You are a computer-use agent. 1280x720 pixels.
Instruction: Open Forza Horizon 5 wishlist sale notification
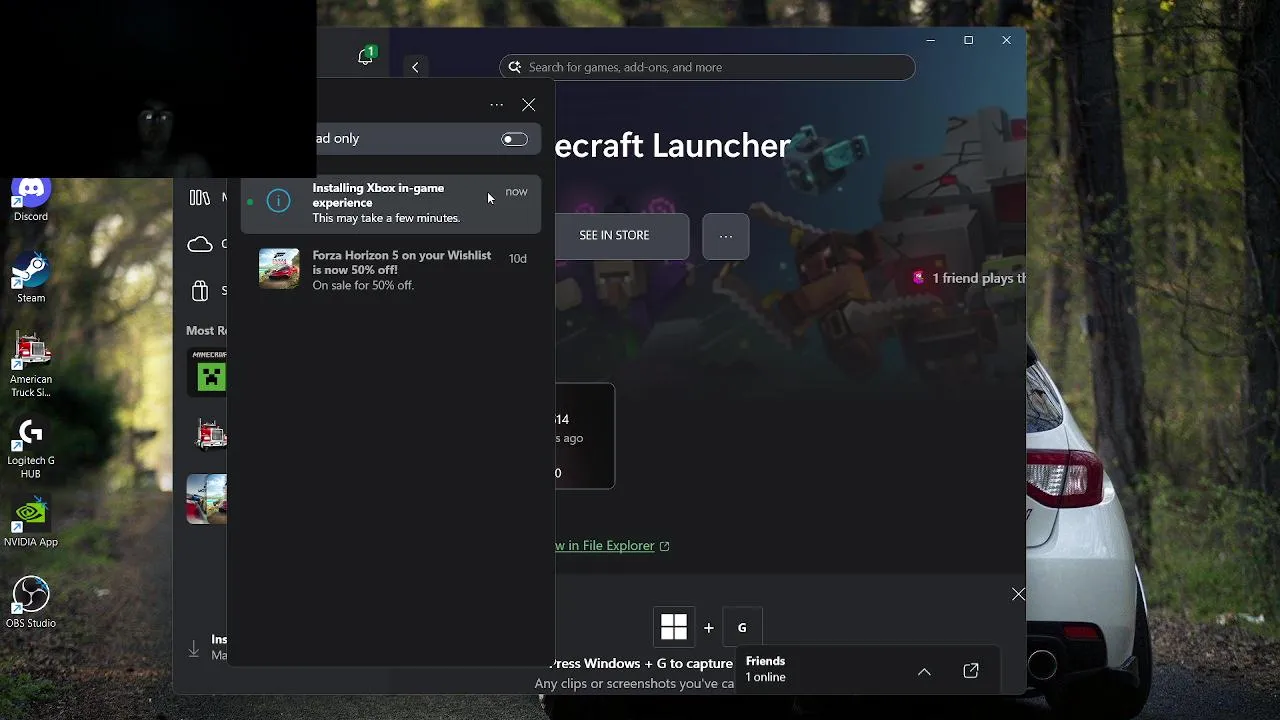coord(391,270)
